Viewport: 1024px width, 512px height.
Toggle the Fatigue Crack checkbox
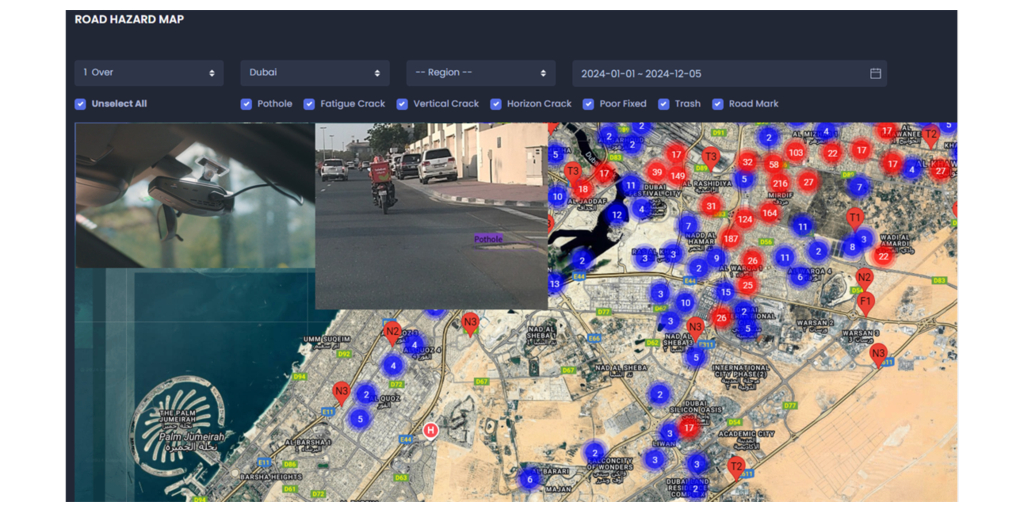[310, 104]
